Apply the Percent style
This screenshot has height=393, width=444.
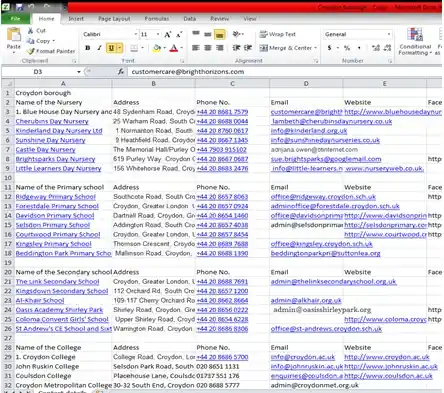click(x=347, y=48)
